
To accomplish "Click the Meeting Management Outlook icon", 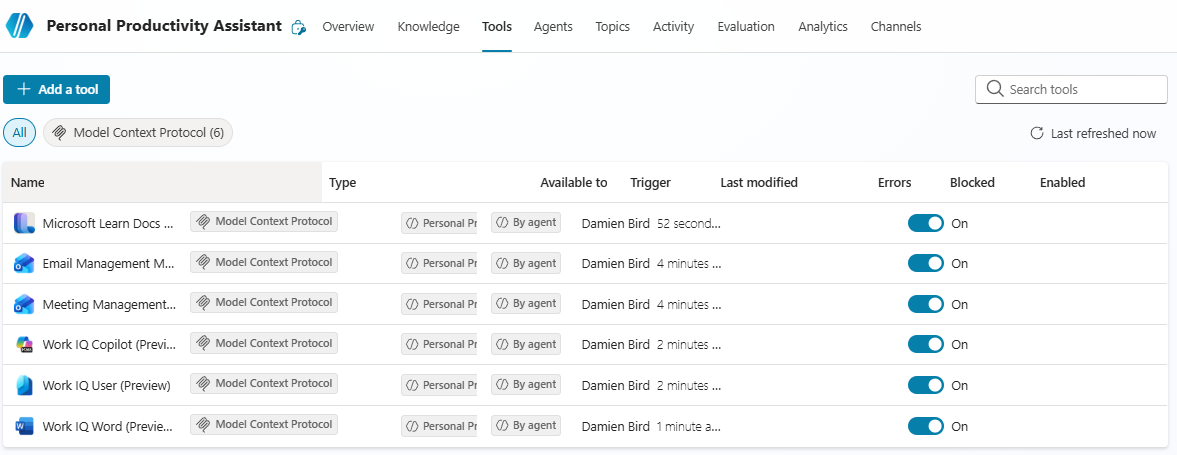I will point(24,304).
